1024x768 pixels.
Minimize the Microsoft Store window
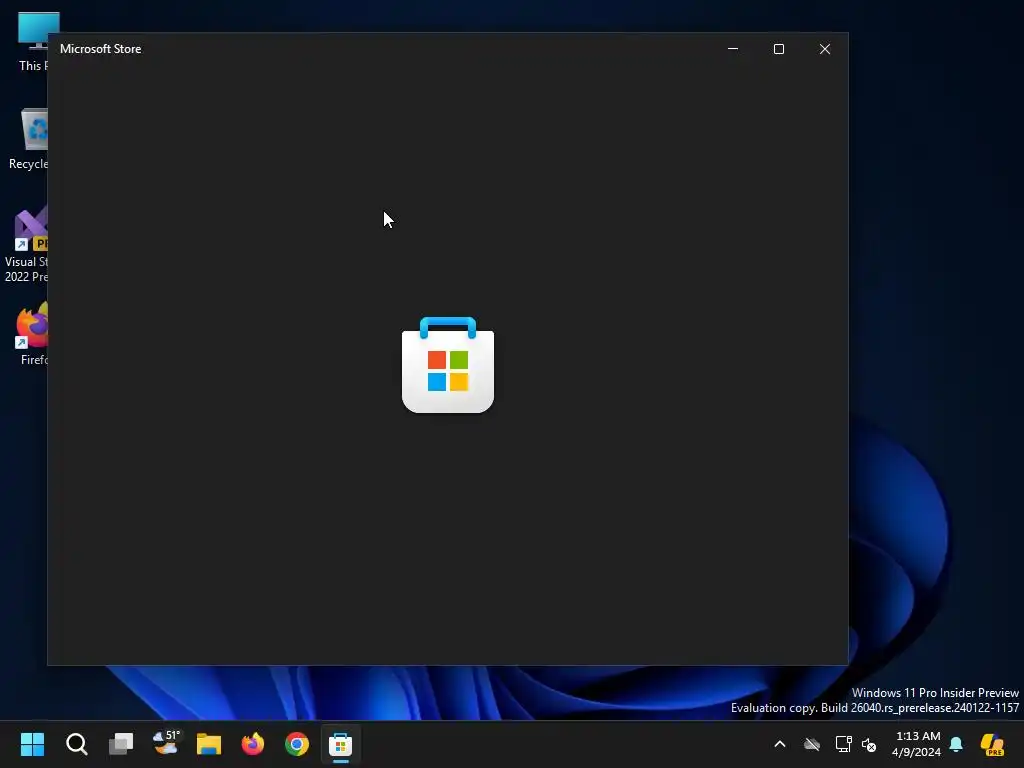click(x=733, y=49)
